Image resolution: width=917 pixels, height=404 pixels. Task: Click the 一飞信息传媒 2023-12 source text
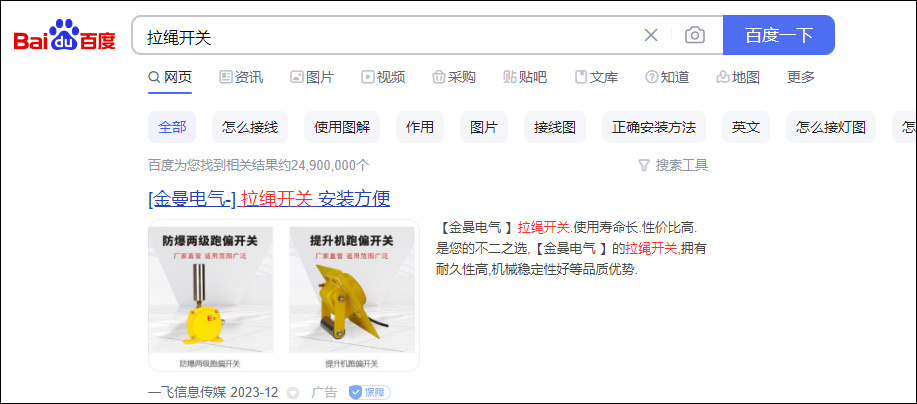pyautogui.click(x=213, y=392)
